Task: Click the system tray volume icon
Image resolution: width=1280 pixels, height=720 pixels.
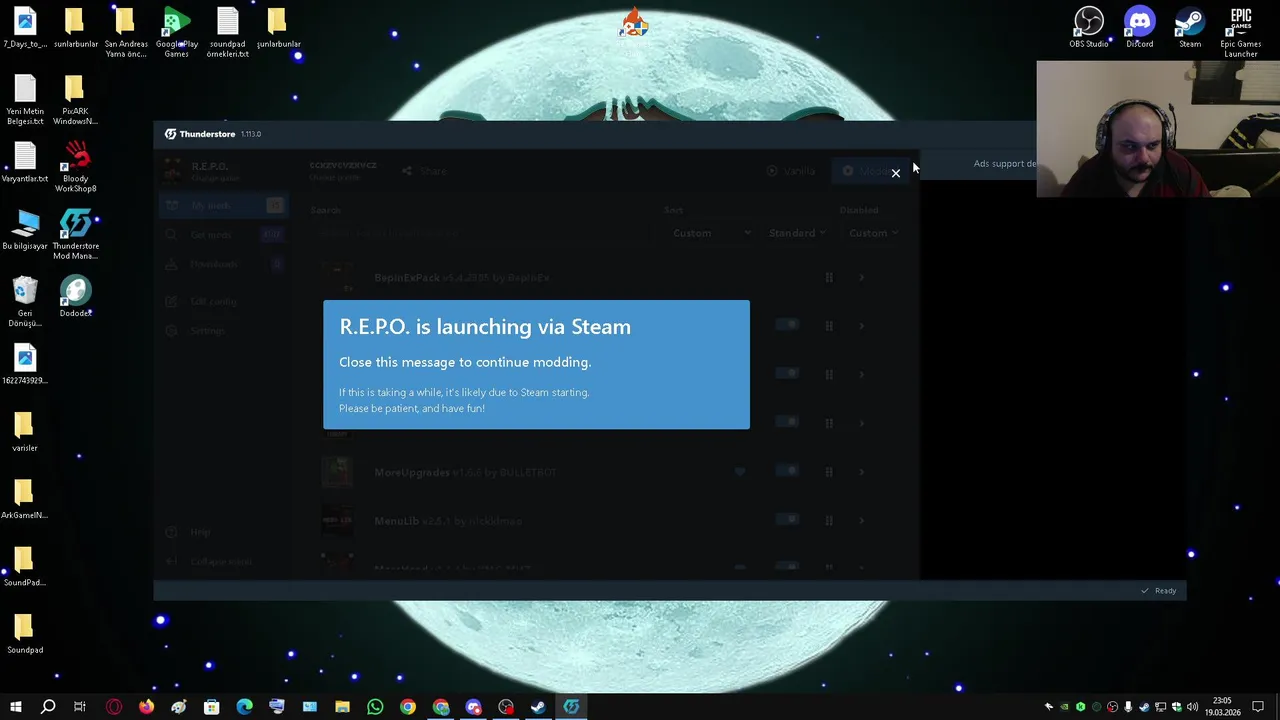Action: pos(1192,707)
